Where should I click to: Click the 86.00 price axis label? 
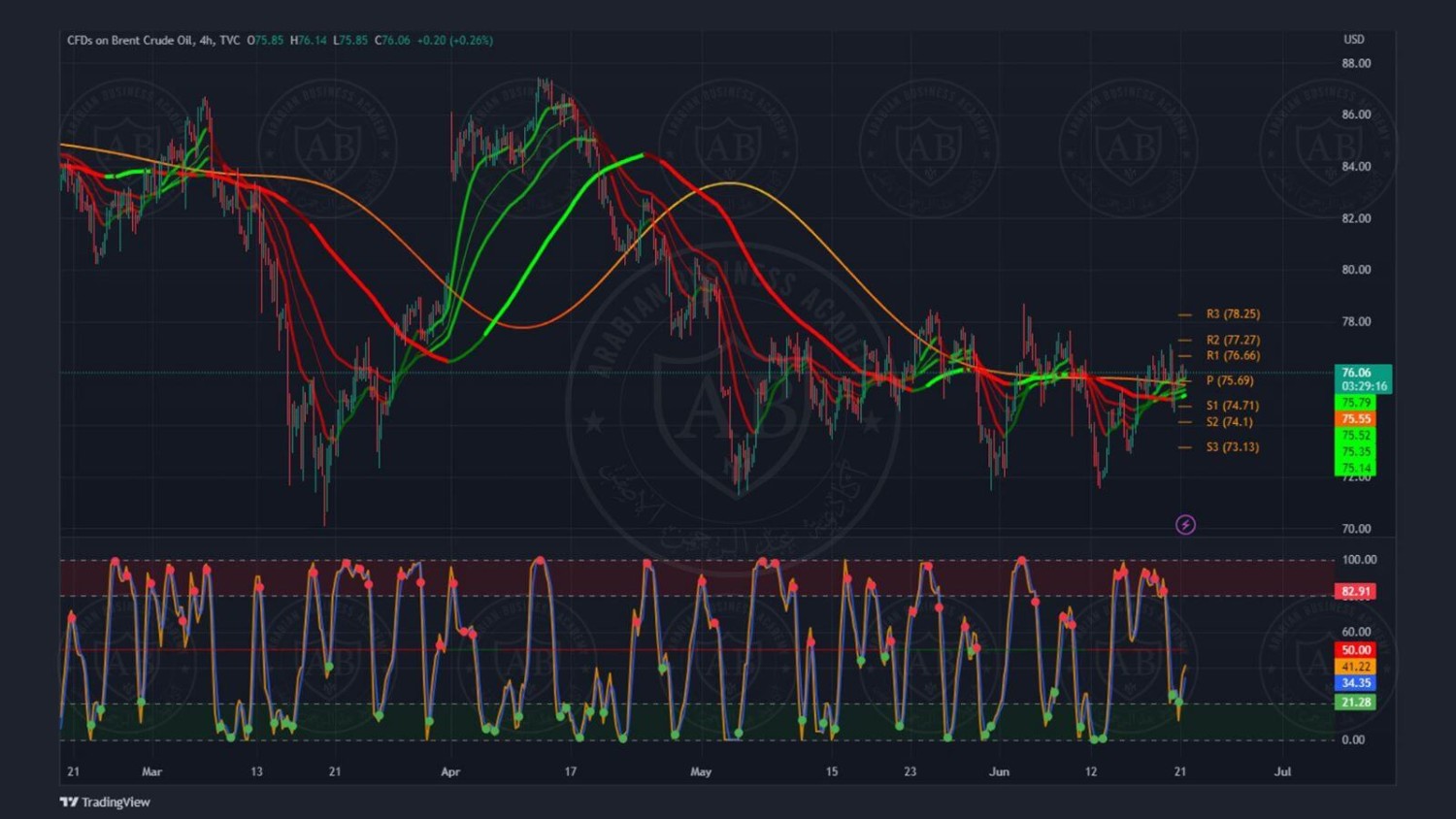point(1356,115)
